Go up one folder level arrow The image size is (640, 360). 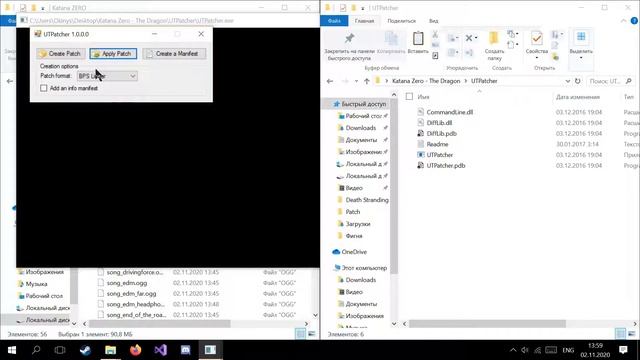(367, 81)
